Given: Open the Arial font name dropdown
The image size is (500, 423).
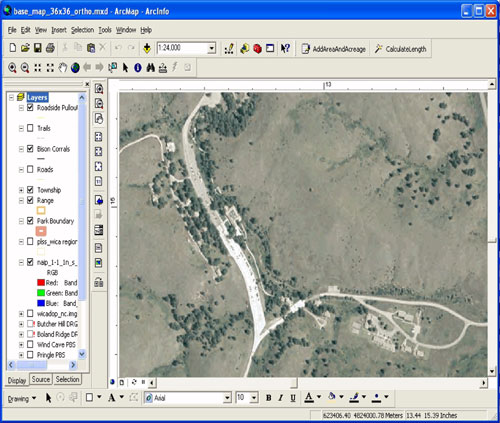Looking at the screenshot, I should 227,398.
